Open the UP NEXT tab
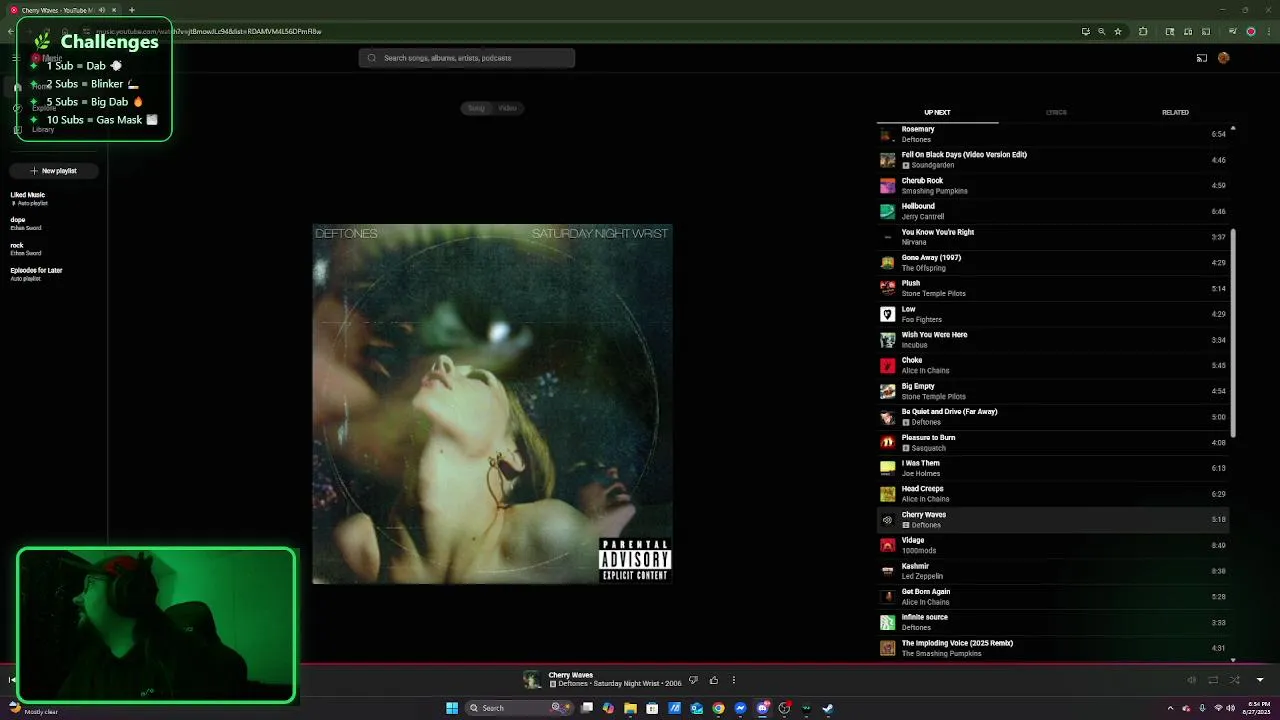This screenshot has height=720, width=1280. coord(937,112)
